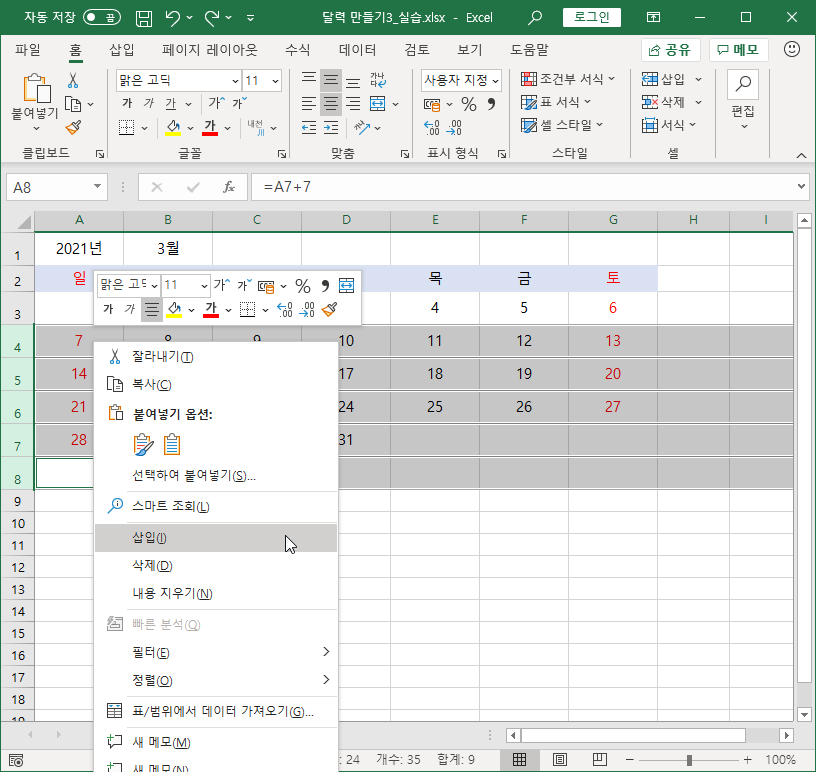Collapse the ribbon with the chevron
This screenshot has width=816, height=772.
pos(801,155)
